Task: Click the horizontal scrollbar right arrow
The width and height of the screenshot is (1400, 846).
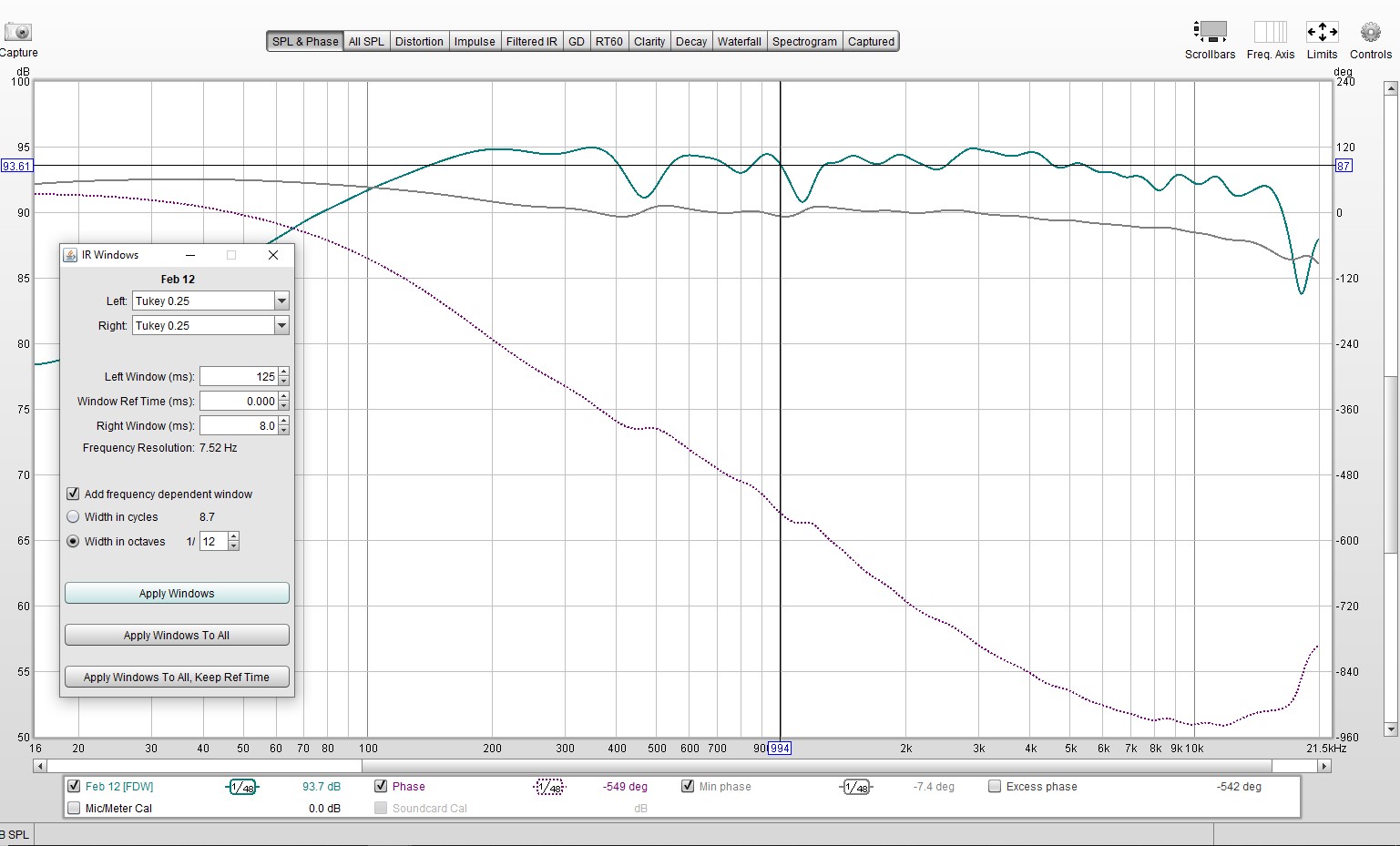Action: 1325,766
